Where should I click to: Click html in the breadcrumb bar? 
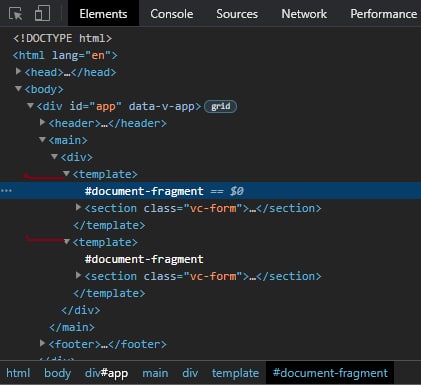[18, 373]
